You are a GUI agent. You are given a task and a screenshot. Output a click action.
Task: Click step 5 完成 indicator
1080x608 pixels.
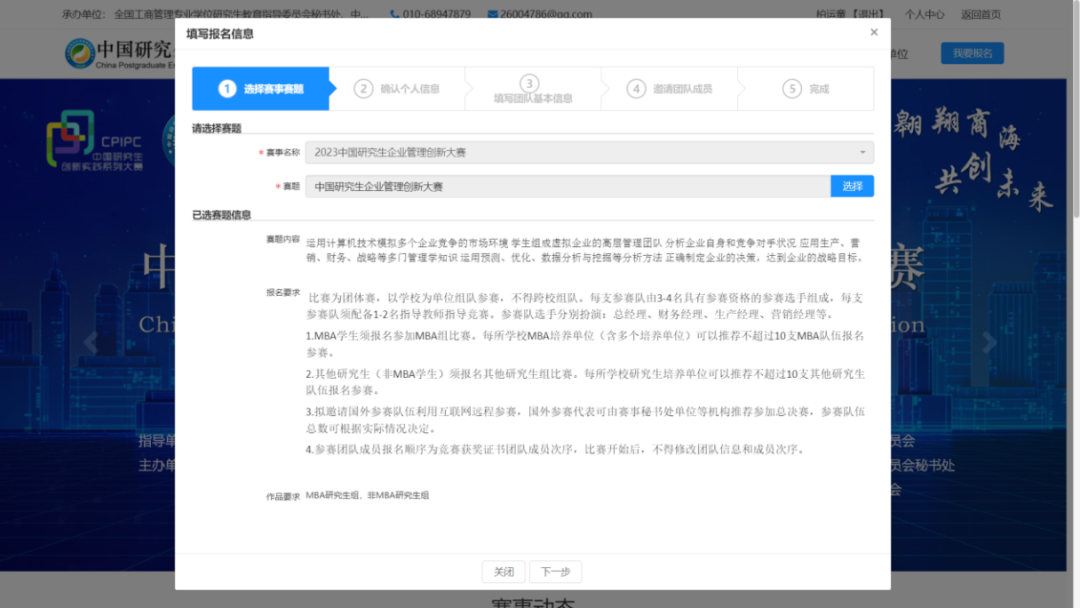(807, 89)
